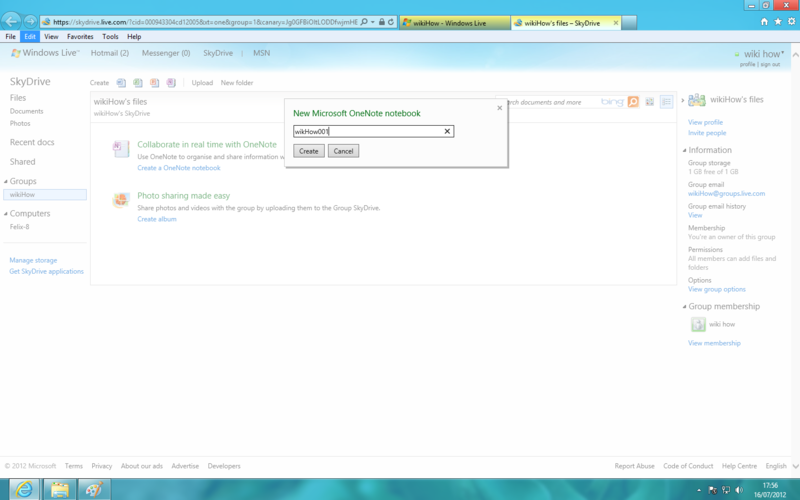800x500 pixels.
Task: Switch to the wikiHow - Windows Live tab
Action: pos(452,22)
